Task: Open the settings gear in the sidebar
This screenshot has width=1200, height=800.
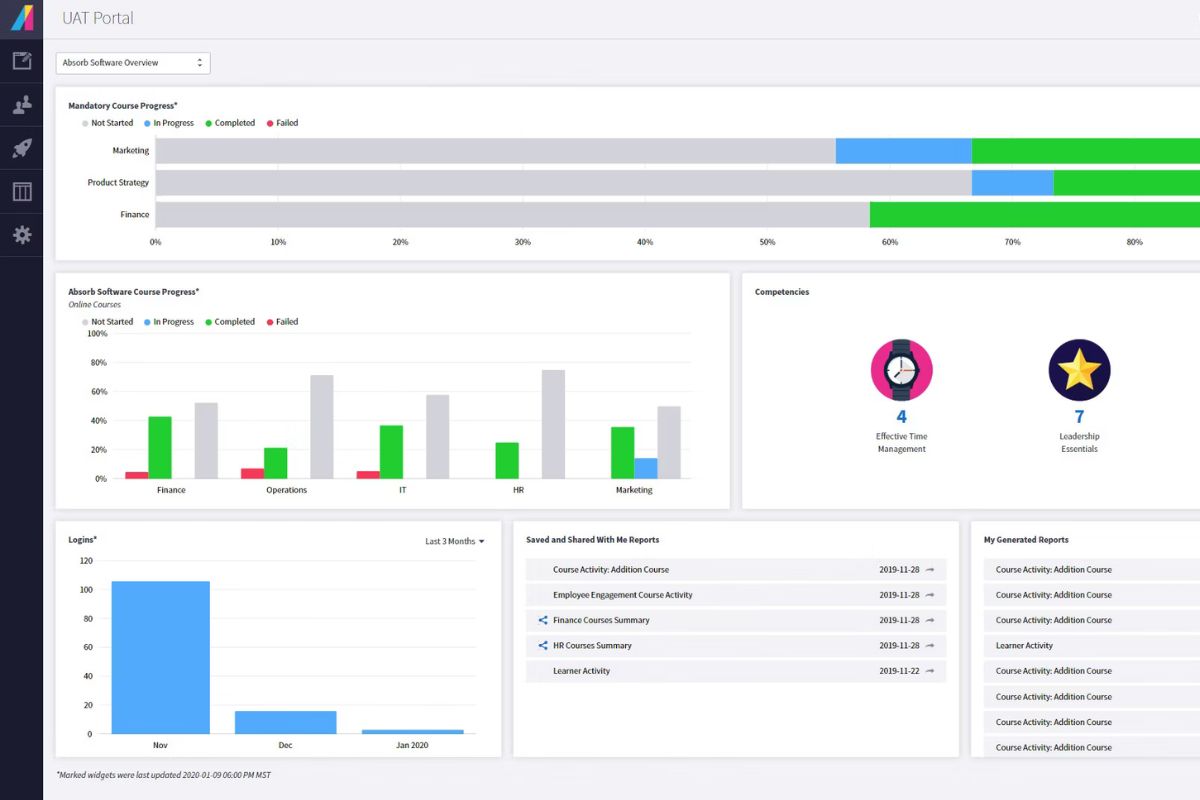Action: click(x=22, y=235)
